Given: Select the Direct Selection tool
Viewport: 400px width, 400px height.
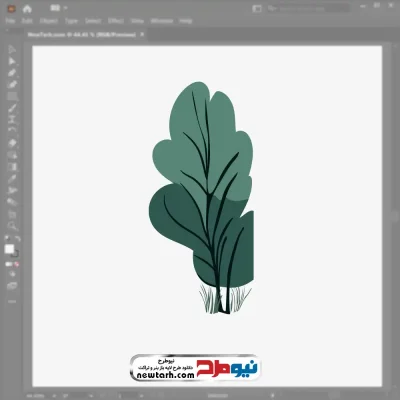Looking at the screenshot, I should 12,61.
